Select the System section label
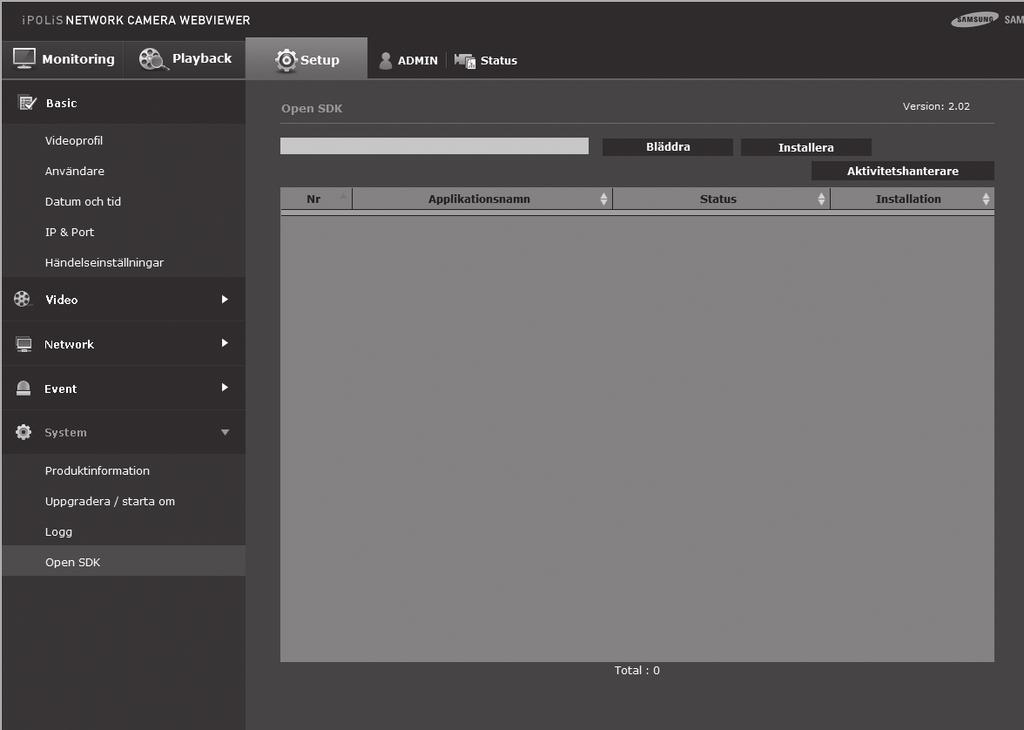 (x=65, y=432)
